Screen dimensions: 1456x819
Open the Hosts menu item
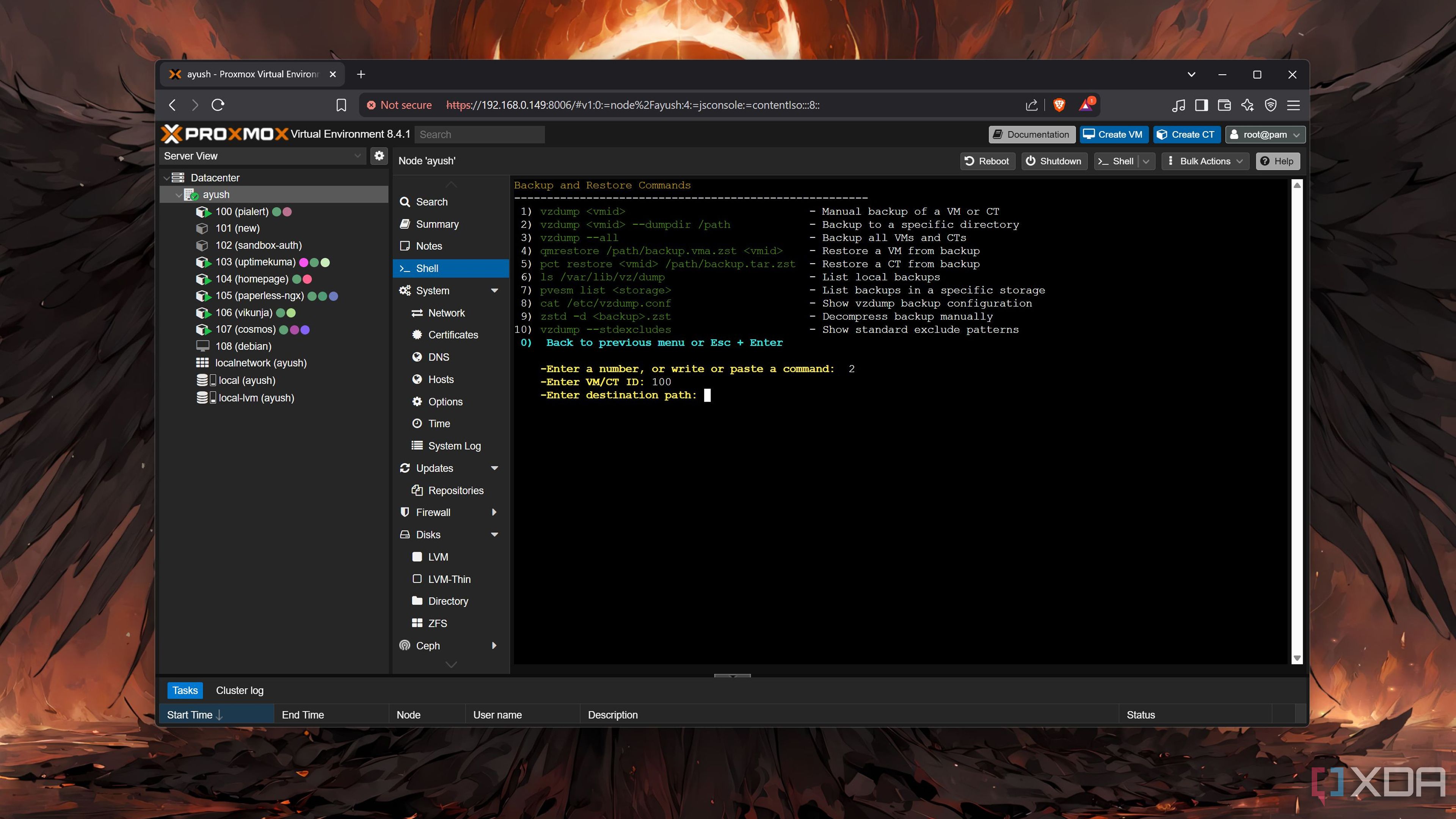(440, 379)
